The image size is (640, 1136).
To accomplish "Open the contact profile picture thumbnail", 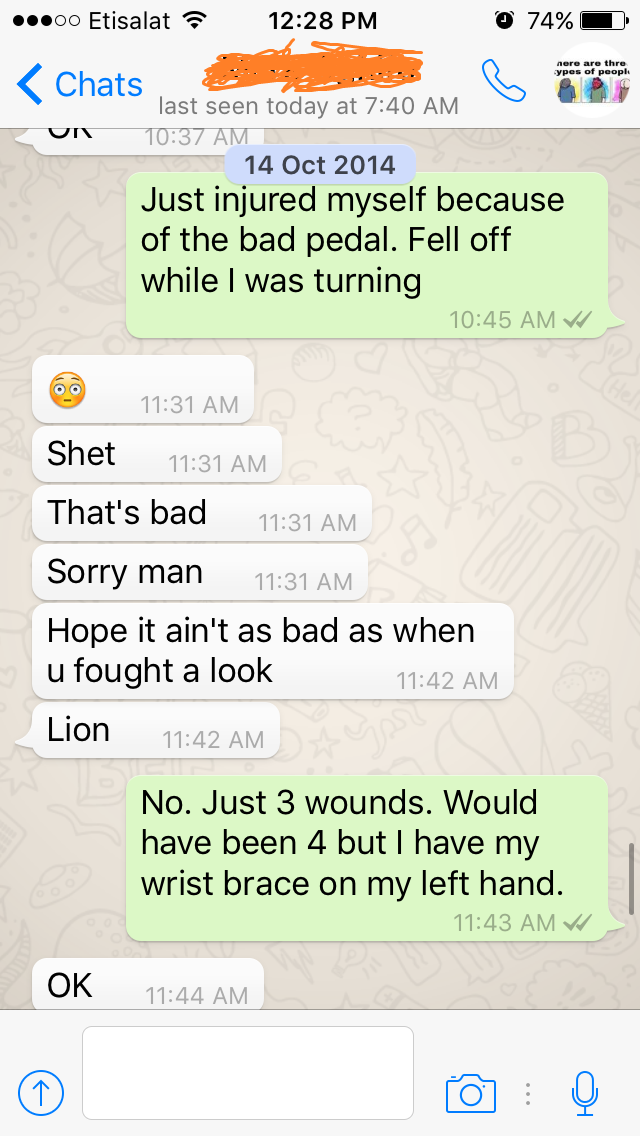I will pyautogui.click(x=593, y=80).
